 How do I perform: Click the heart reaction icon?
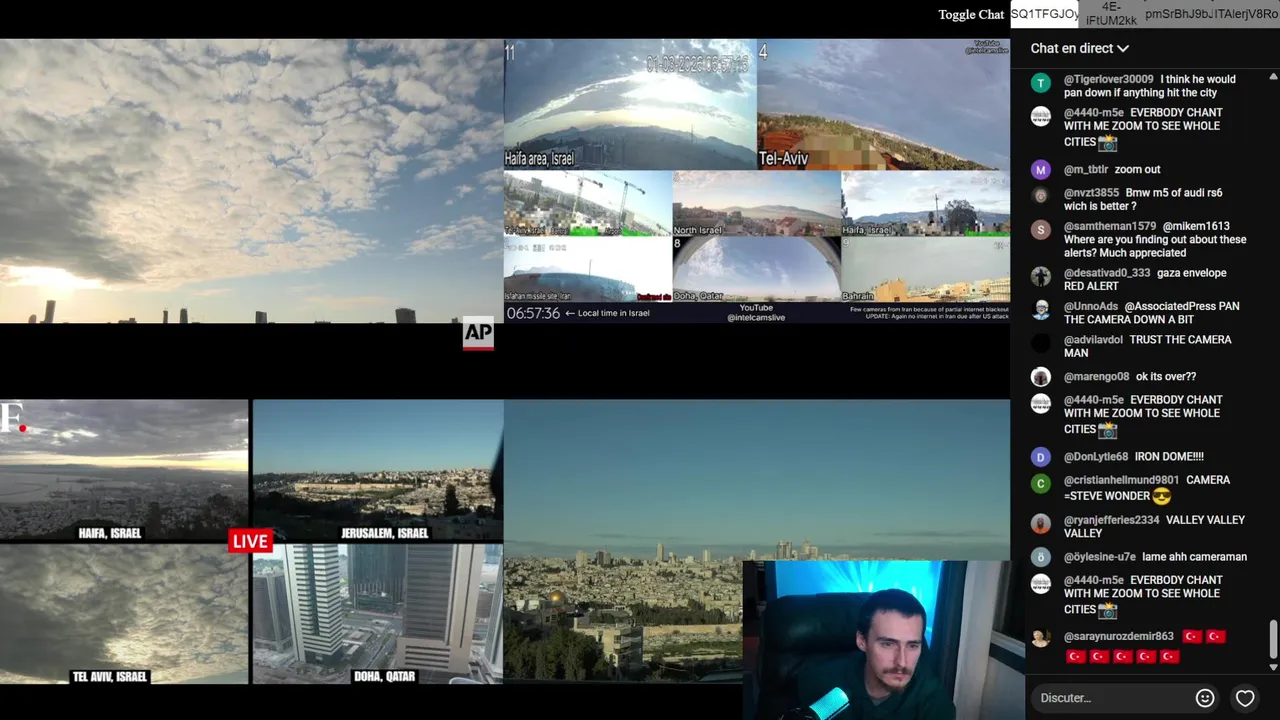pos(1245,698)
